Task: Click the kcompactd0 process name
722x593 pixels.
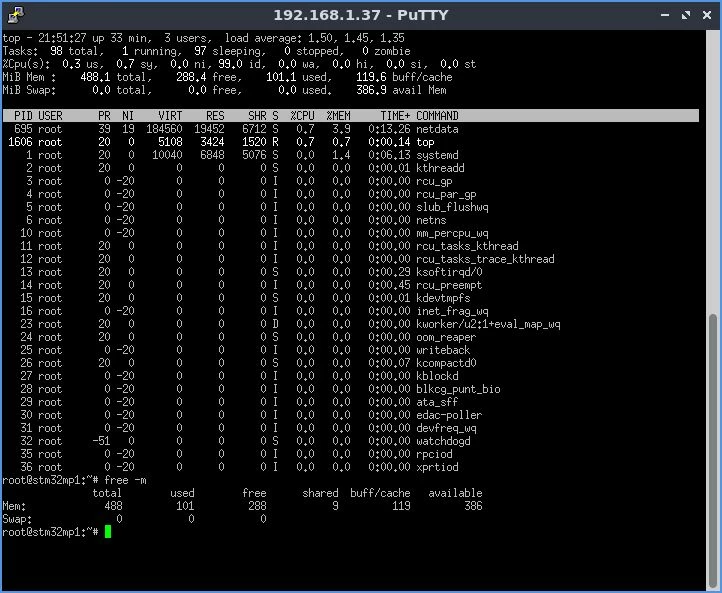Action: tap(446, 363)
